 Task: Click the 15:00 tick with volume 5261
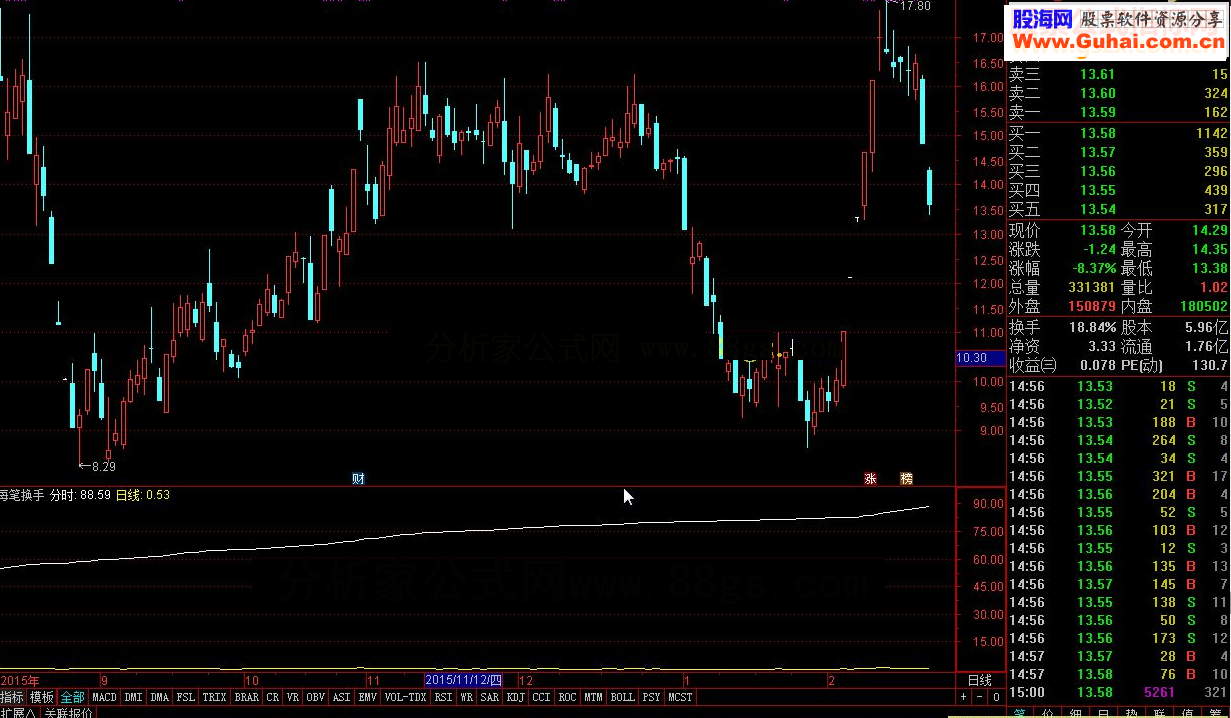(1119, 692)
